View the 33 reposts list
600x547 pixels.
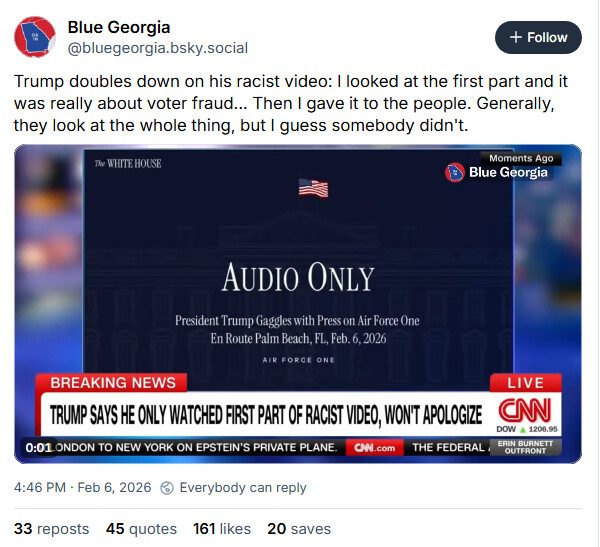point(51,529)
